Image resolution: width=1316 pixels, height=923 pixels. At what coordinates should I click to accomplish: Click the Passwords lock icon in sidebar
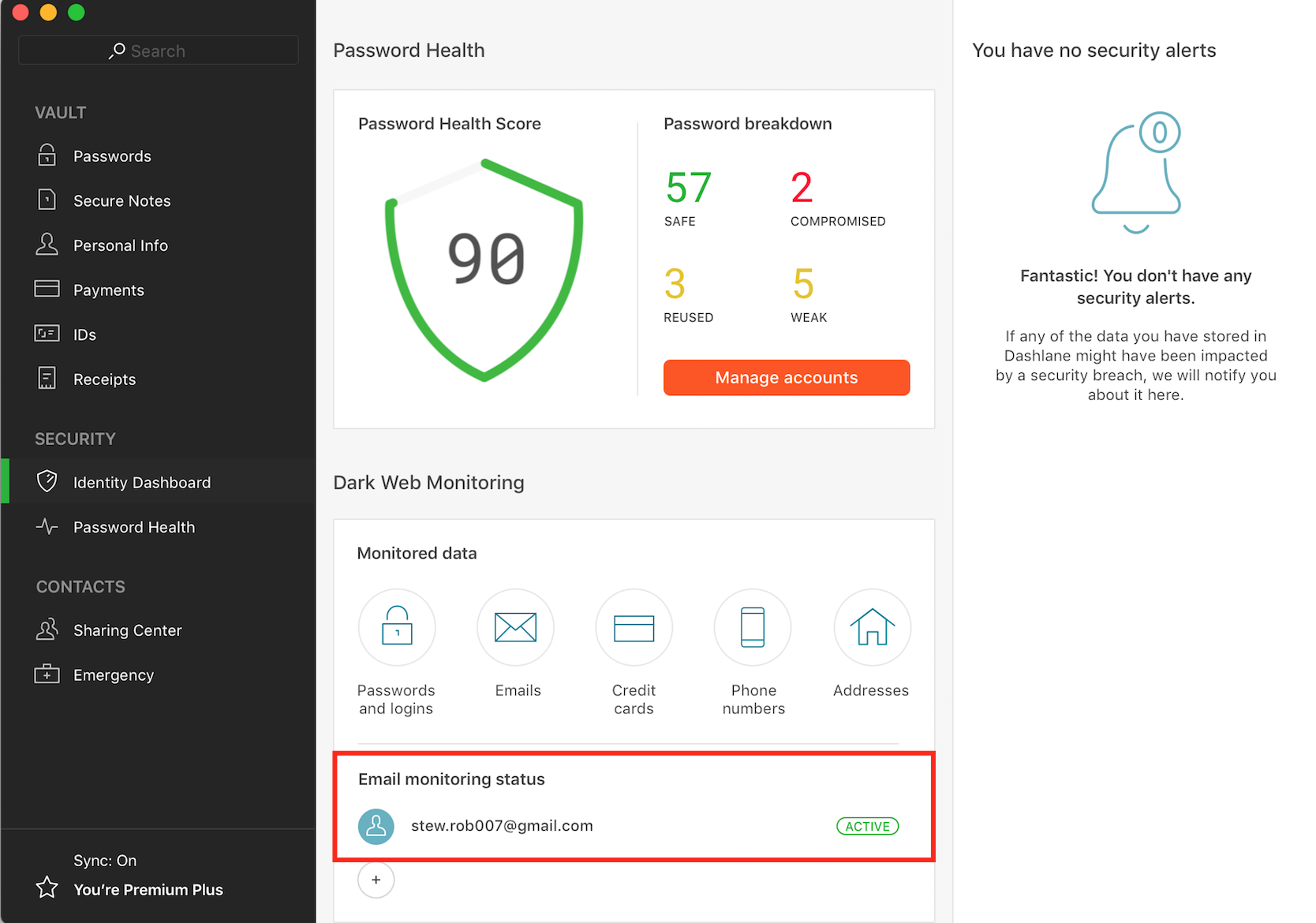(x=47, y=155)
